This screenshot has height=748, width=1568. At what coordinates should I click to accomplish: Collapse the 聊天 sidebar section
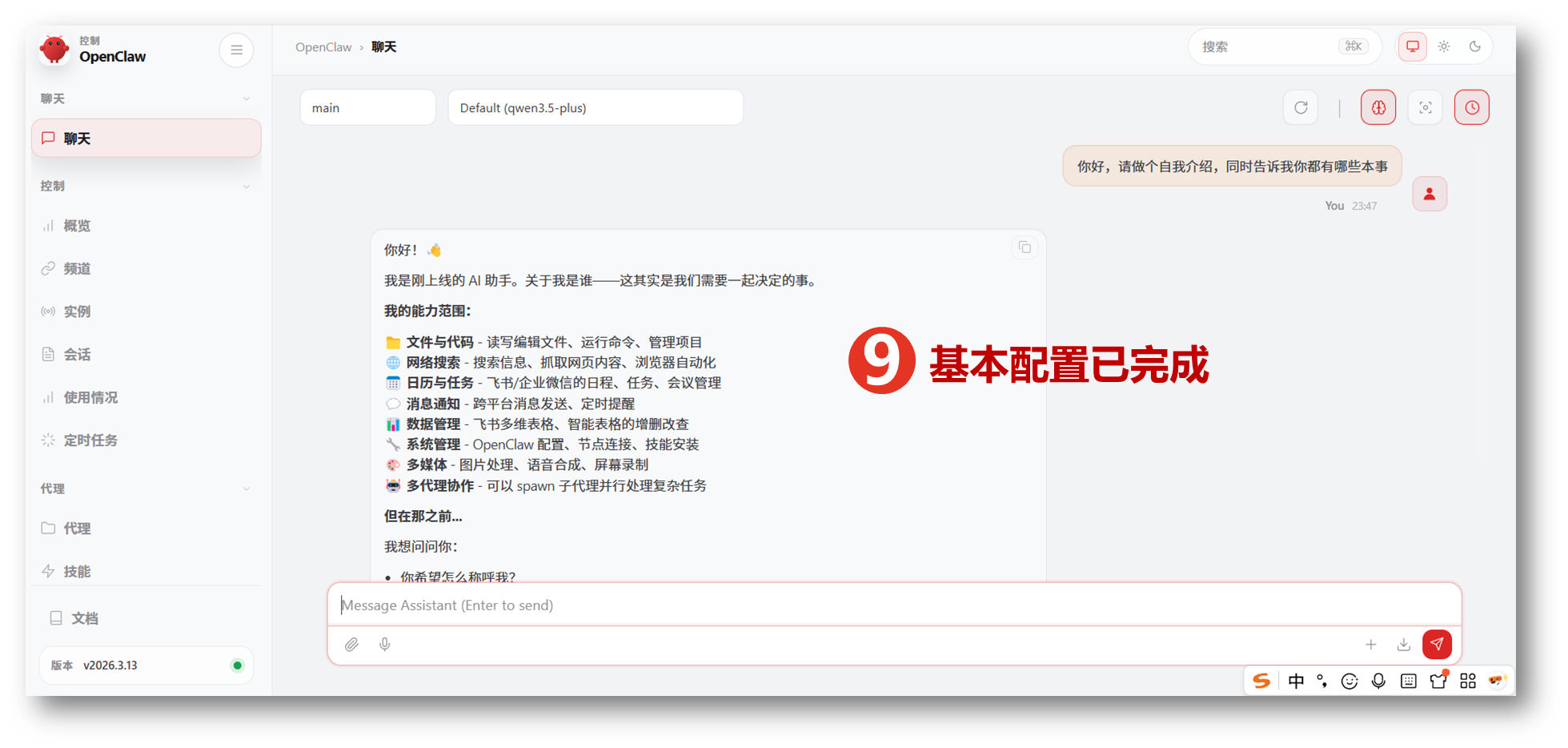tap(247, 99)
